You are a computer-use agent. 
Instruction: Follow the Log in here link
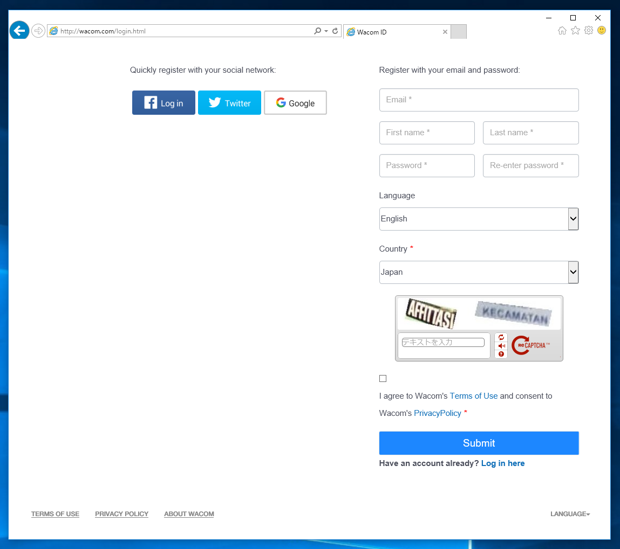pyautogui.click(x=503, y=463)
